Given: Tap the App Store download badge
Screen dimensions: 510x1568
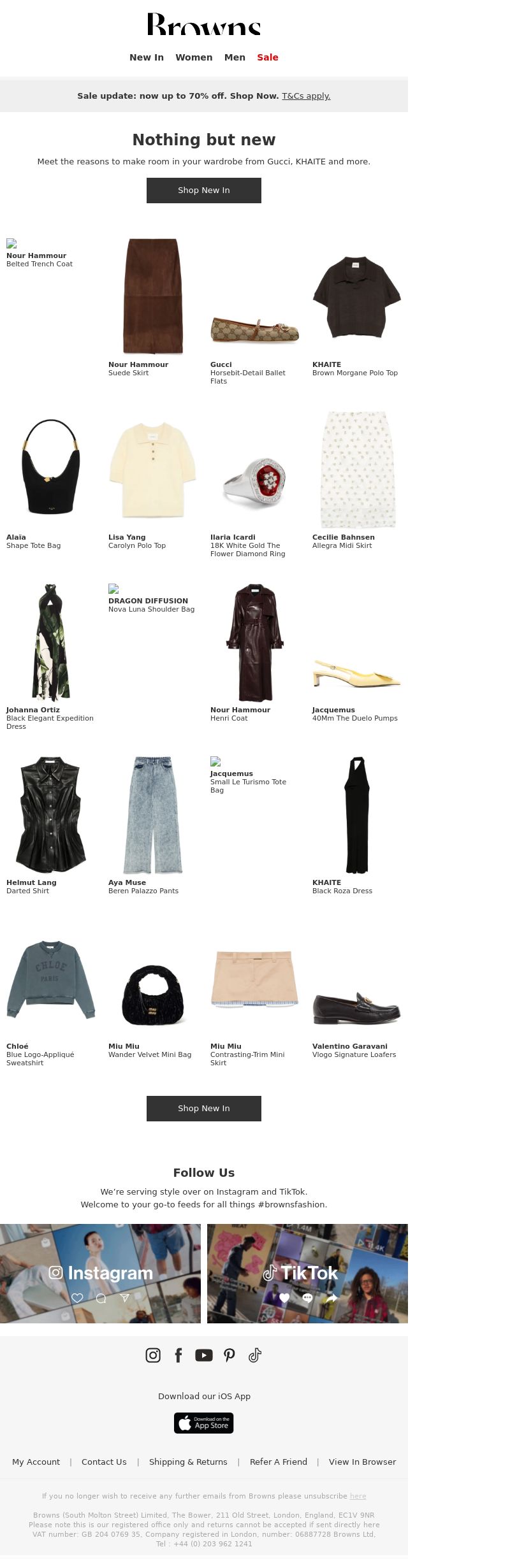Looking at the screenshot, I should pos(204,1423).
